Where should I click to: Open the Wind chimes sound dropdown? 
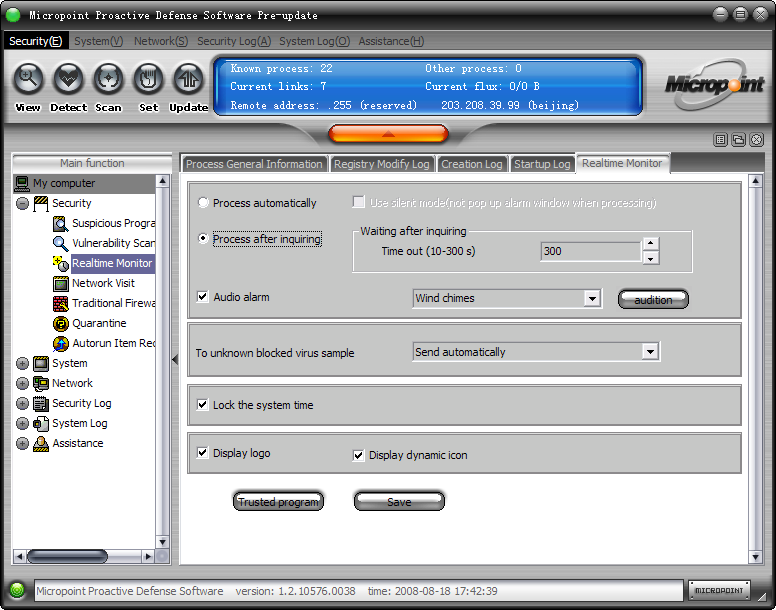592,298
